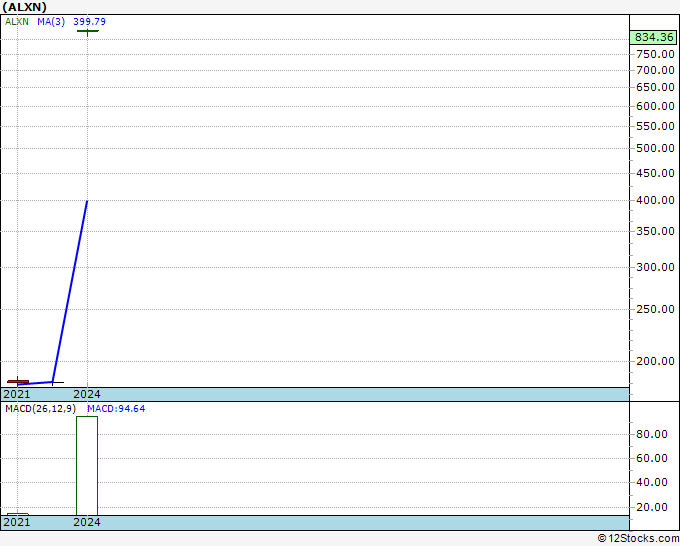
Task: Click the 40.00 MACD axis label
Action: (x=651, y=482)
